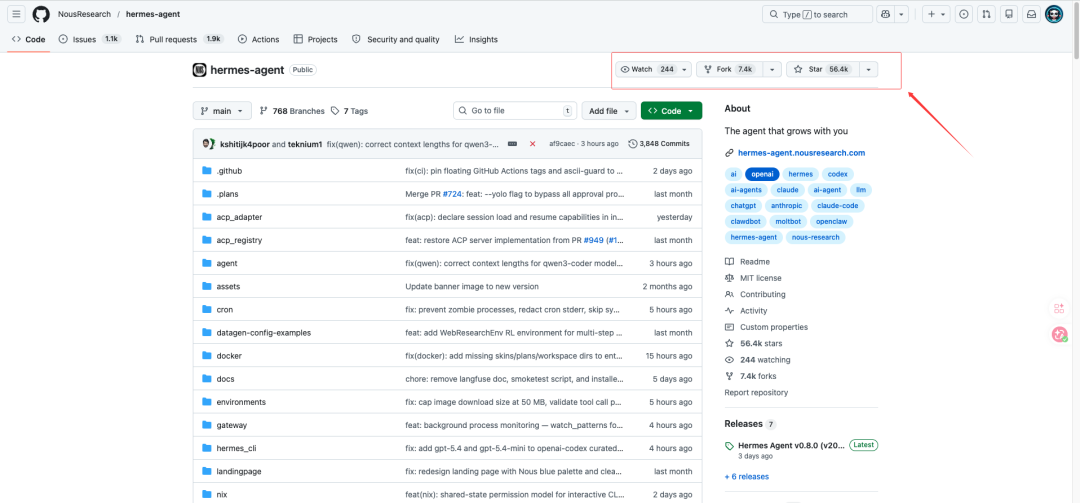Open the + 6 releases link

pyautogui.click(x=747, y=476)
